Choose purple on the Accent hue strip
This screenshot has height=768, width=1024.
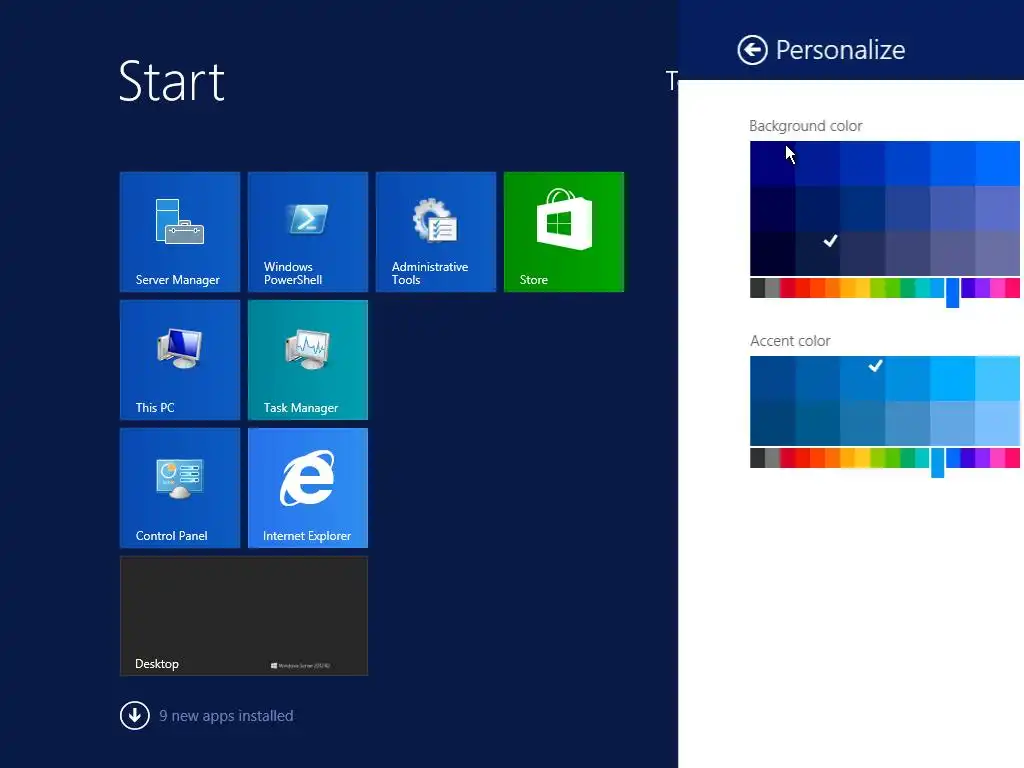[x=983, y=458]
